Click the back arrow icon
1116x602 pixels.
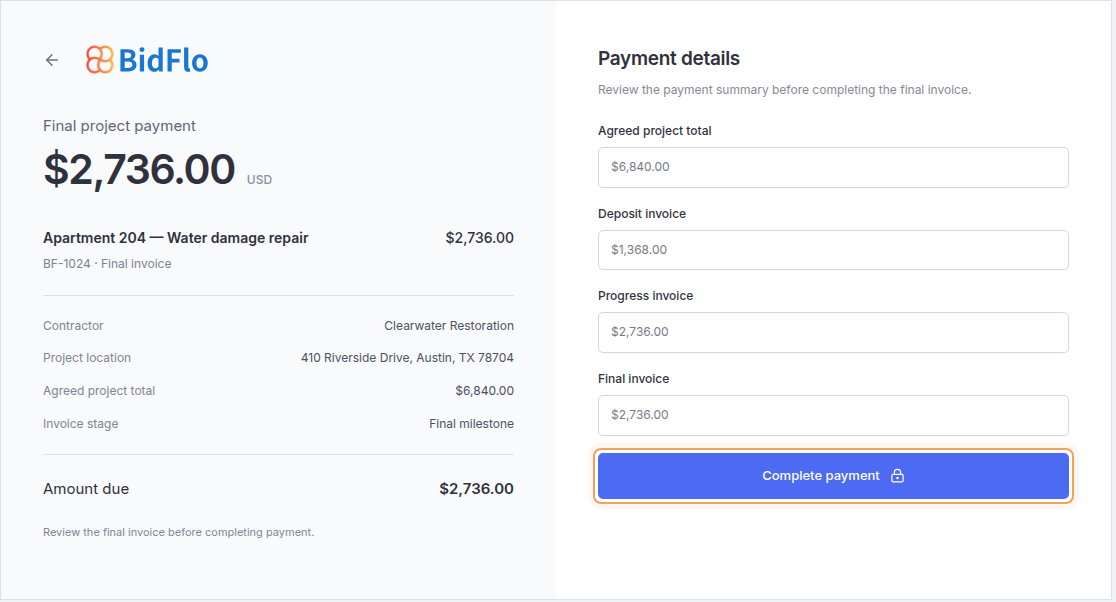click(52, 60)
